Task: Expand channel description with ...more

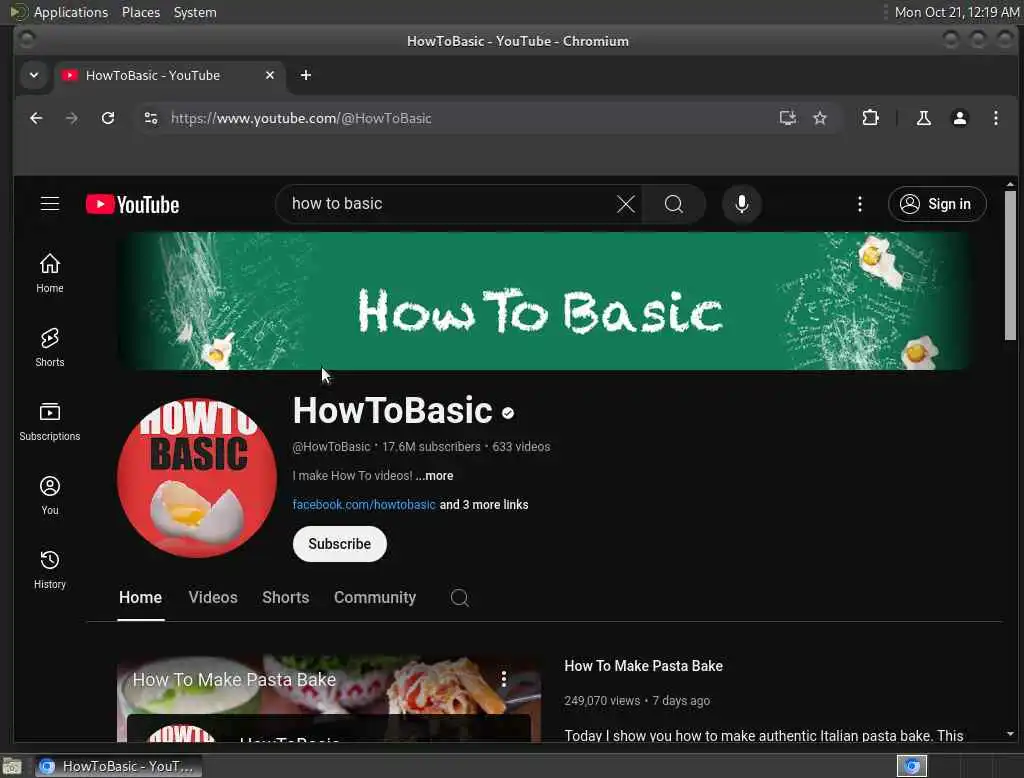Action: coord(434,476)
